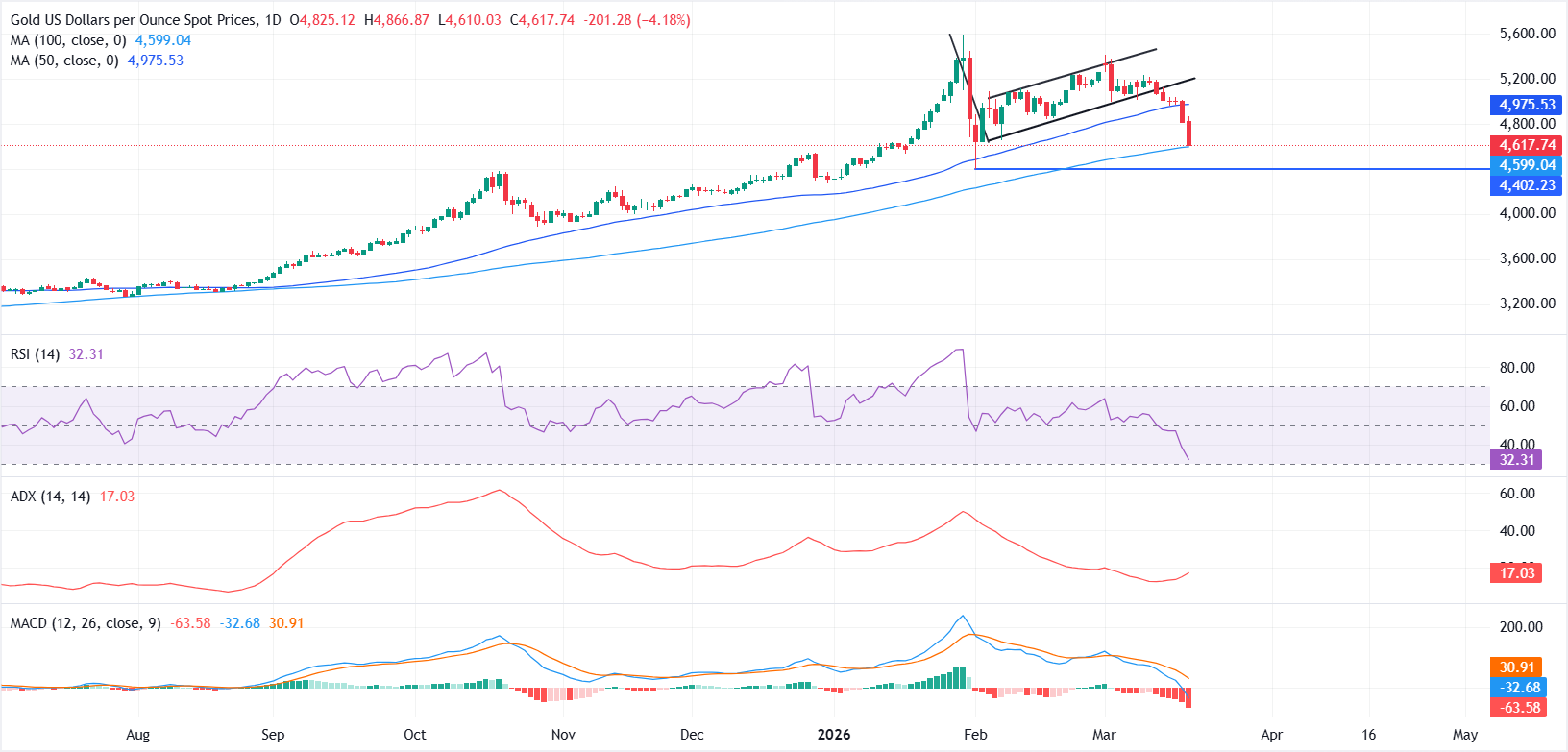The image size is (1568, 752).
Task: Click the Gold US Dollars per Ounce title
Action: pos(134,20)
